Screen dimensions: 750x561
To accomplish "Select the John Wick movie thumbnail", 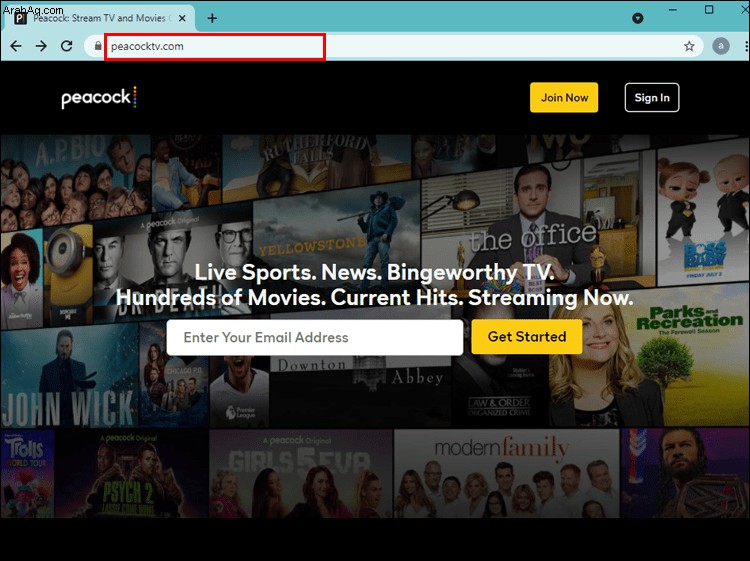I will (x=69, y=375).
